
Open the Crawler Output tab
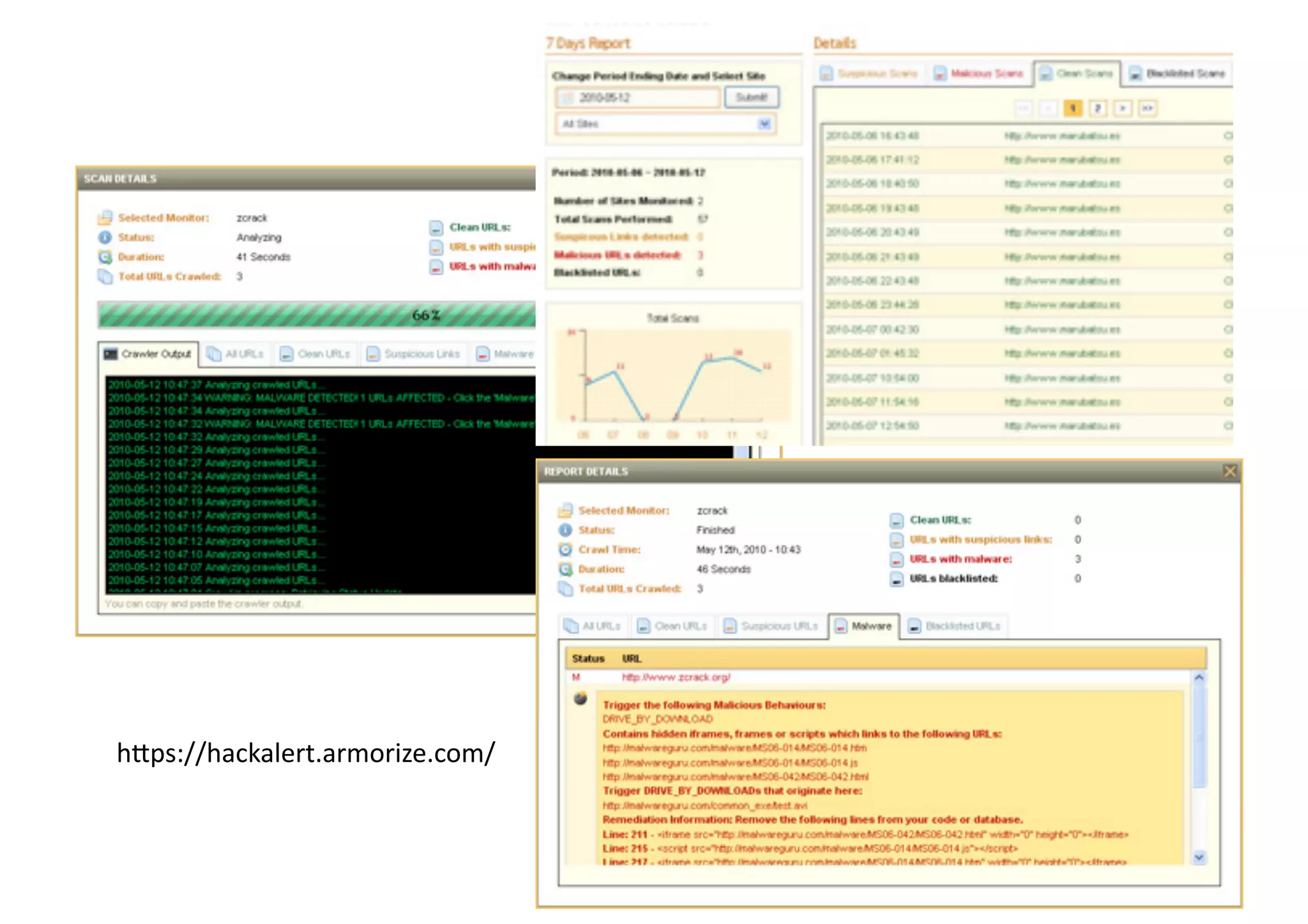coord(148,354)
